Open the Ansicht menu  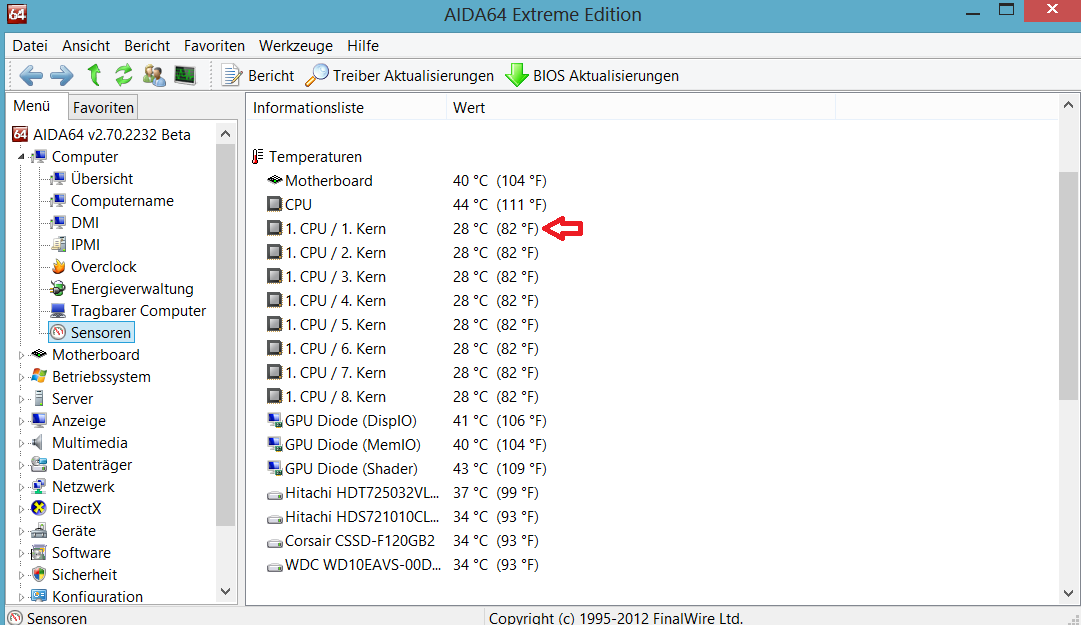pos(85,45)
